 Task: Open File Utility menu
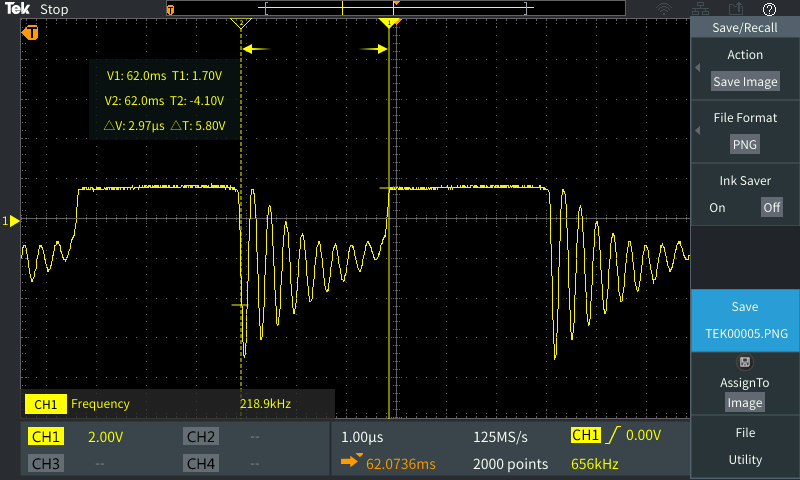click(x=745, y=446)
